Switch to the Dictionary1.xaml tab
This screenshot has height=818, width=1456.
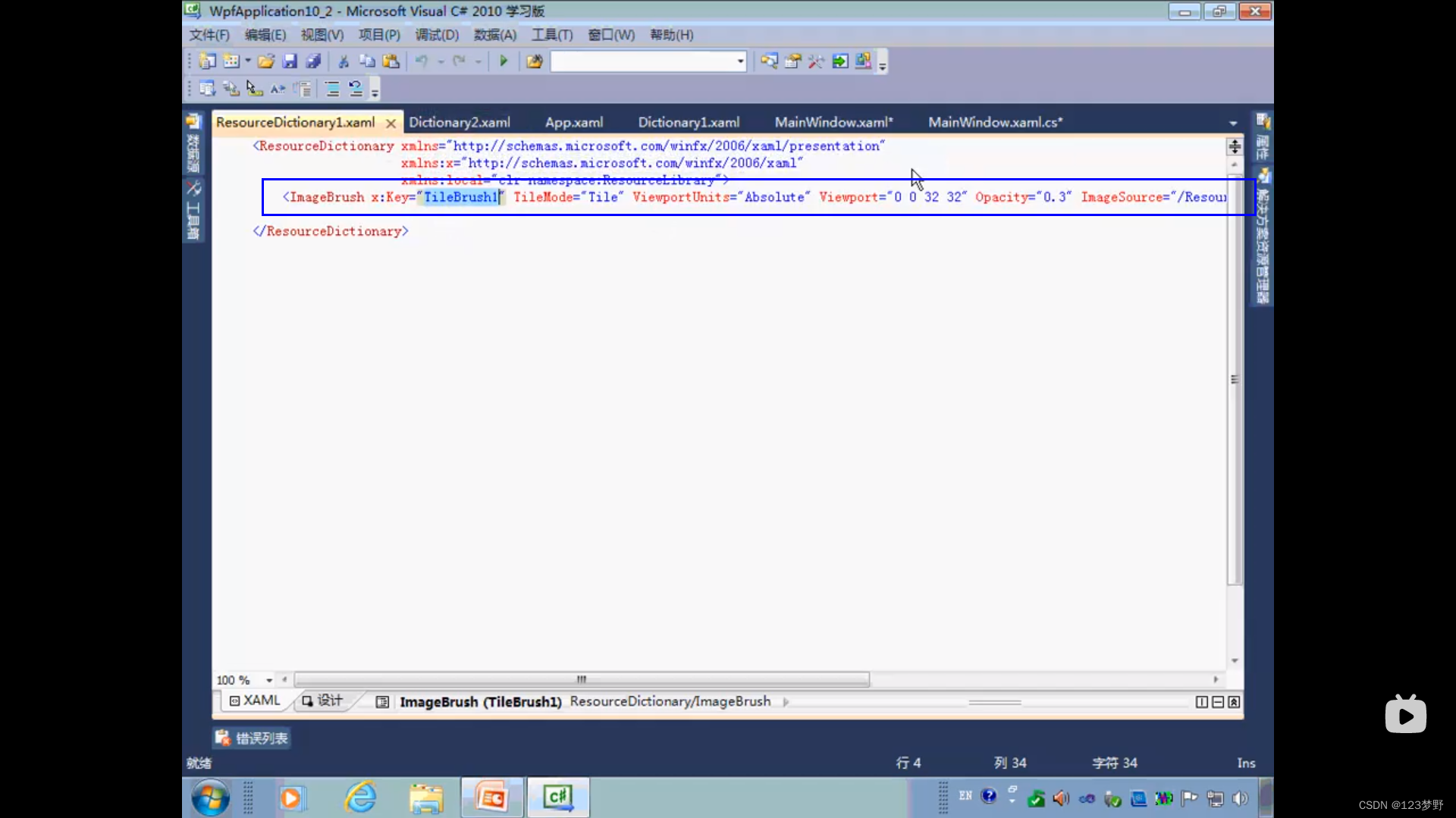pos(689,122)
